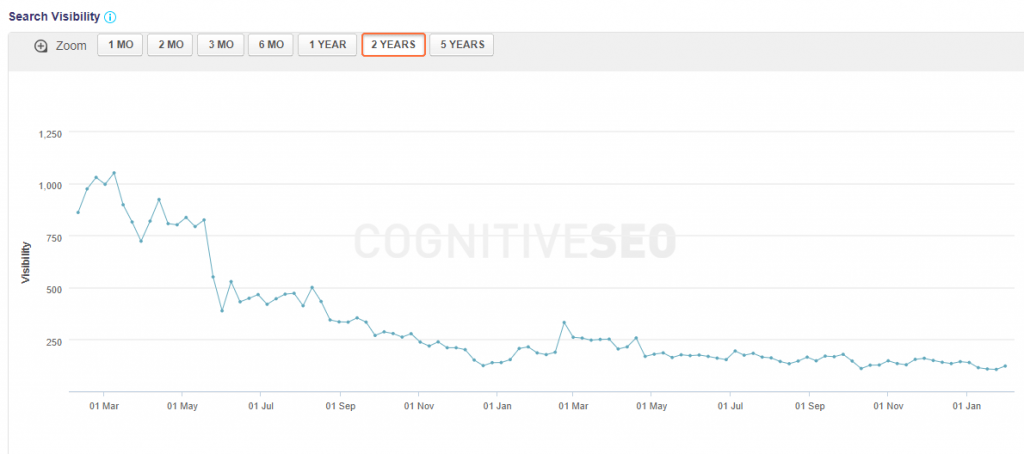Click the highlighted 2 YEARS button
1024x454 pixels.
(393, 46)
